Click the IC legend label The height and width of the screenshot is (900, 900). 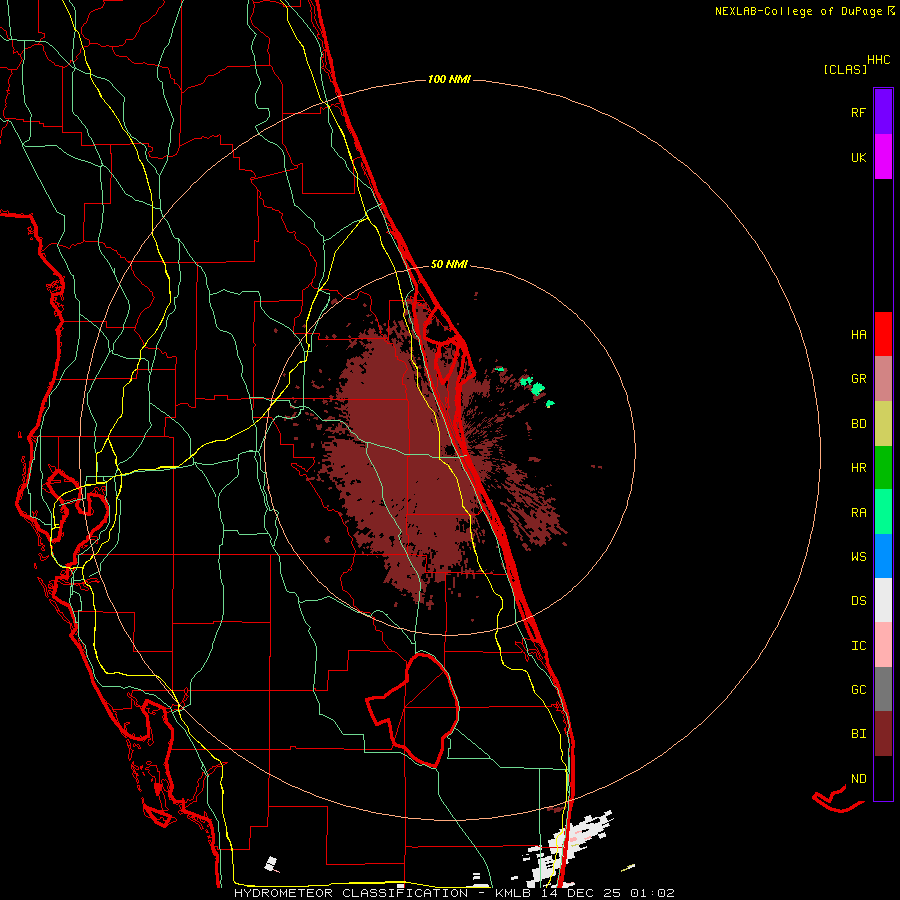(858, 645)
